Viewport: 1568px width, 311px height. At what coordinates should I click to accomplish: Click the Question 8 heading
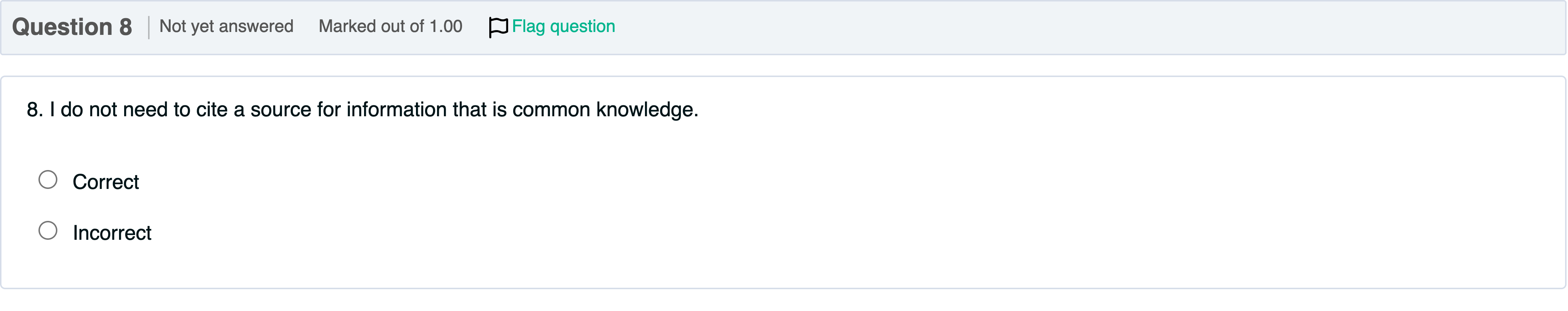tap(72, 27)
